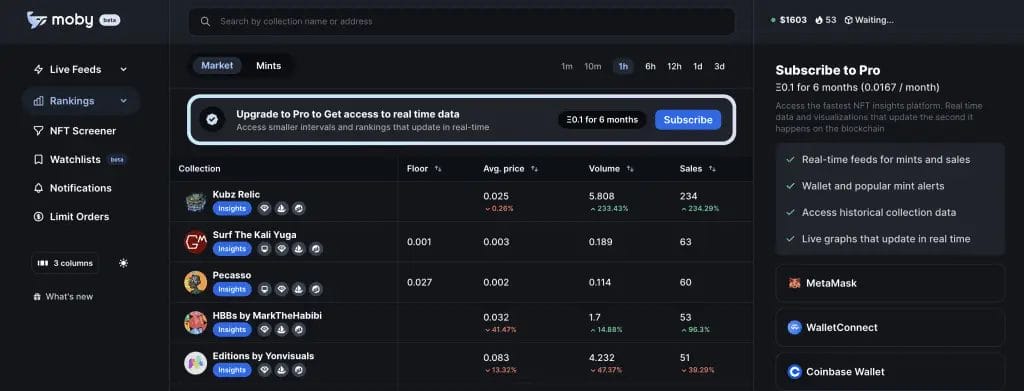
Task: Click Editions by Yonvisuals sailboat icon
Action: (281, 370)
